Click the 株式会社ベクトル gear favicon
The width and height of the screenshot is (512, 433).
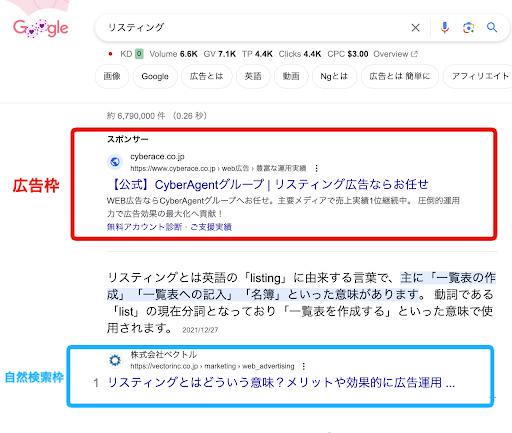pyautogui.click(x=115, y=360)
